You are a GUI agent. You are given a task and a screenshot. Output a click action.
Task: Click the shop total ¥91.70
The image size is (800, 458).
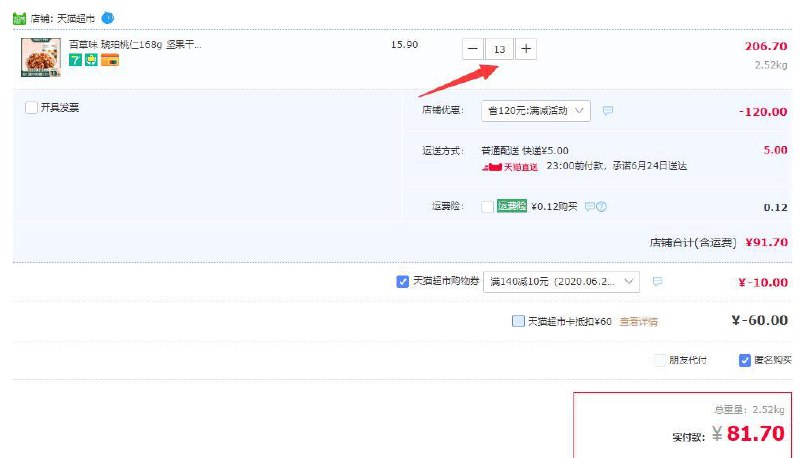coord(766,242)
